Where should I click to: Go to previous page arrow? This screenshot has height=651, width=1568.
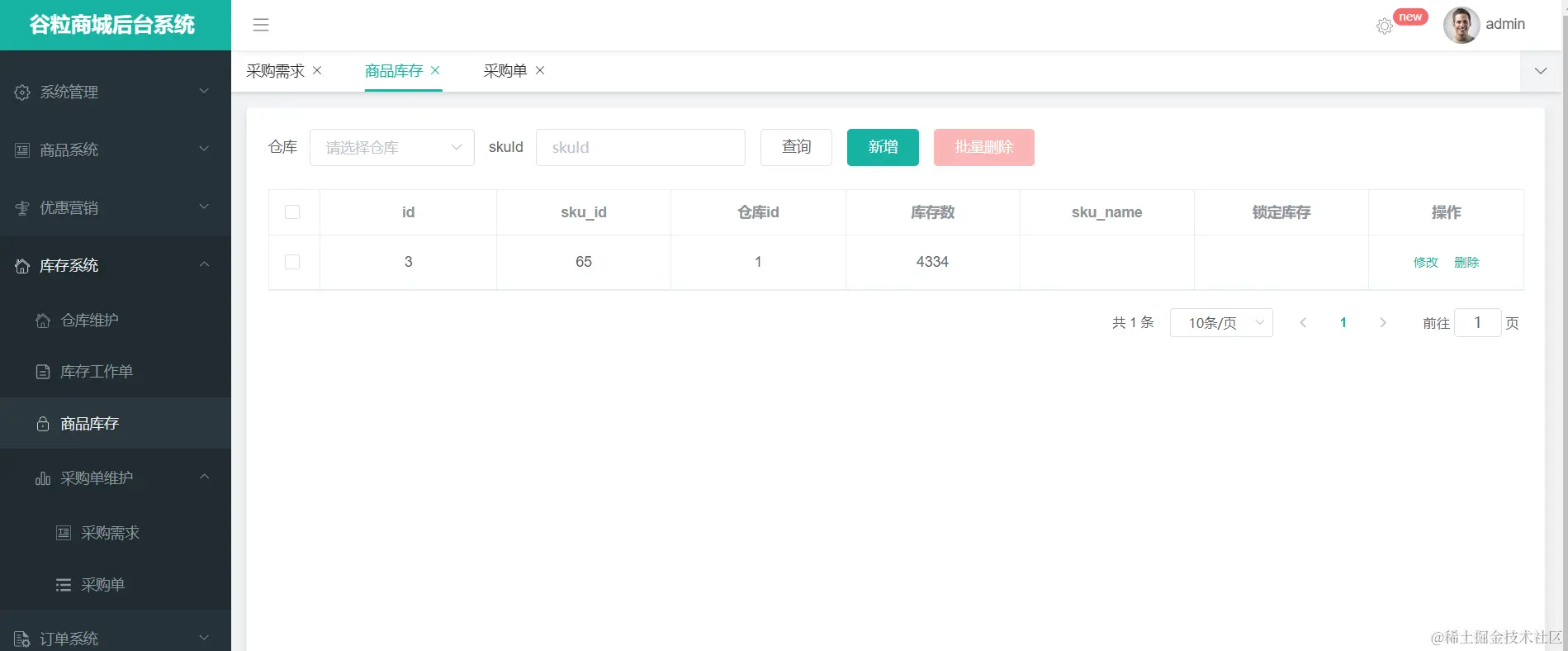[1303, 322]
